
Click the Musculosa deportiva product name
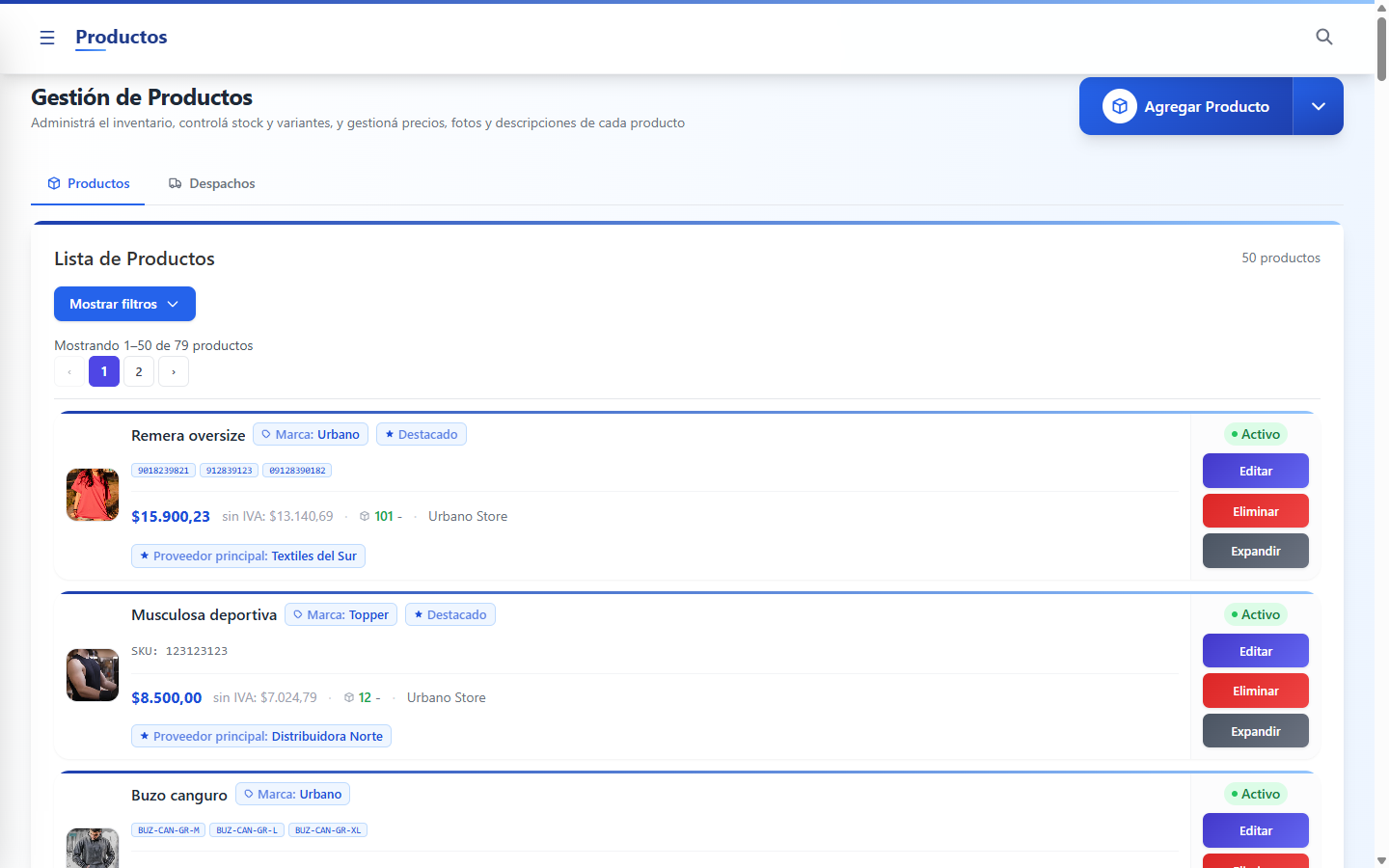pyautogui.click(x=204, y=614)
